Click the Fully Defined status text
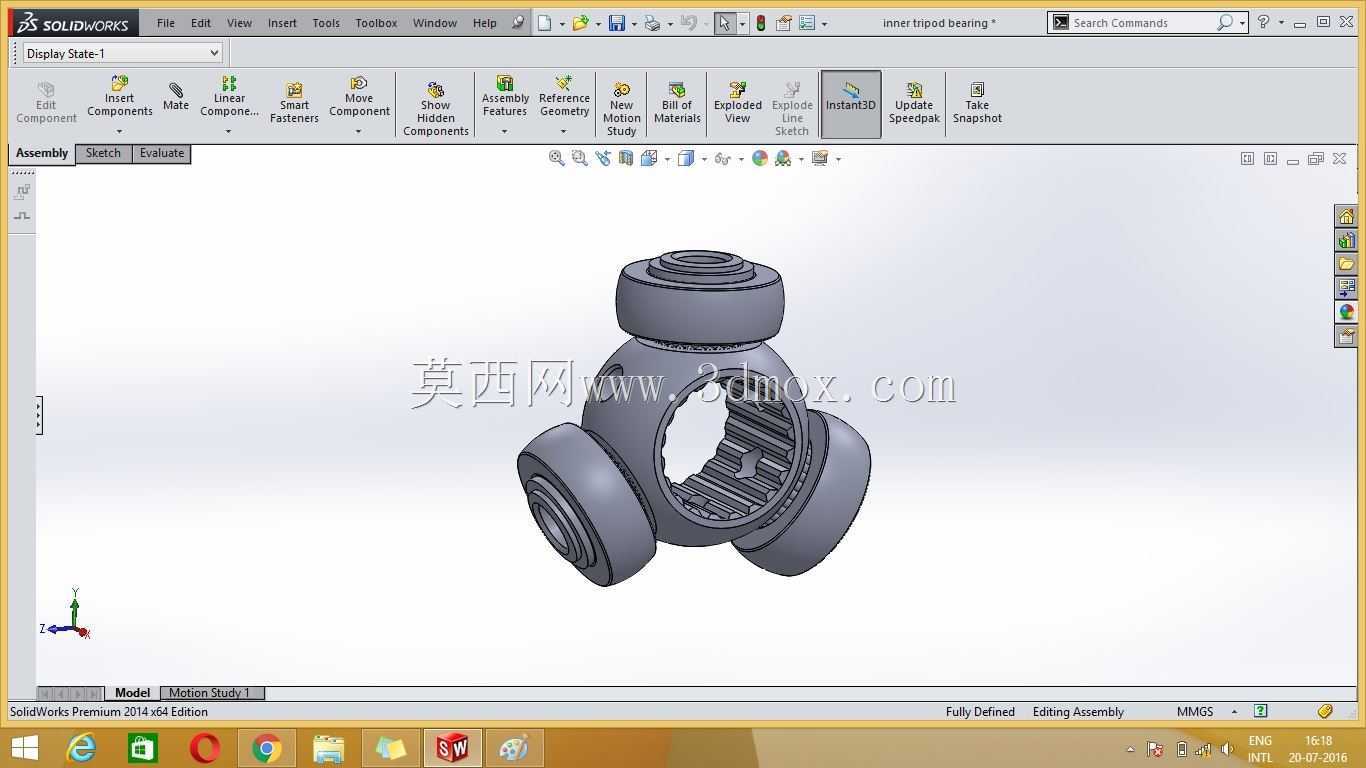 tap(980, 712)
